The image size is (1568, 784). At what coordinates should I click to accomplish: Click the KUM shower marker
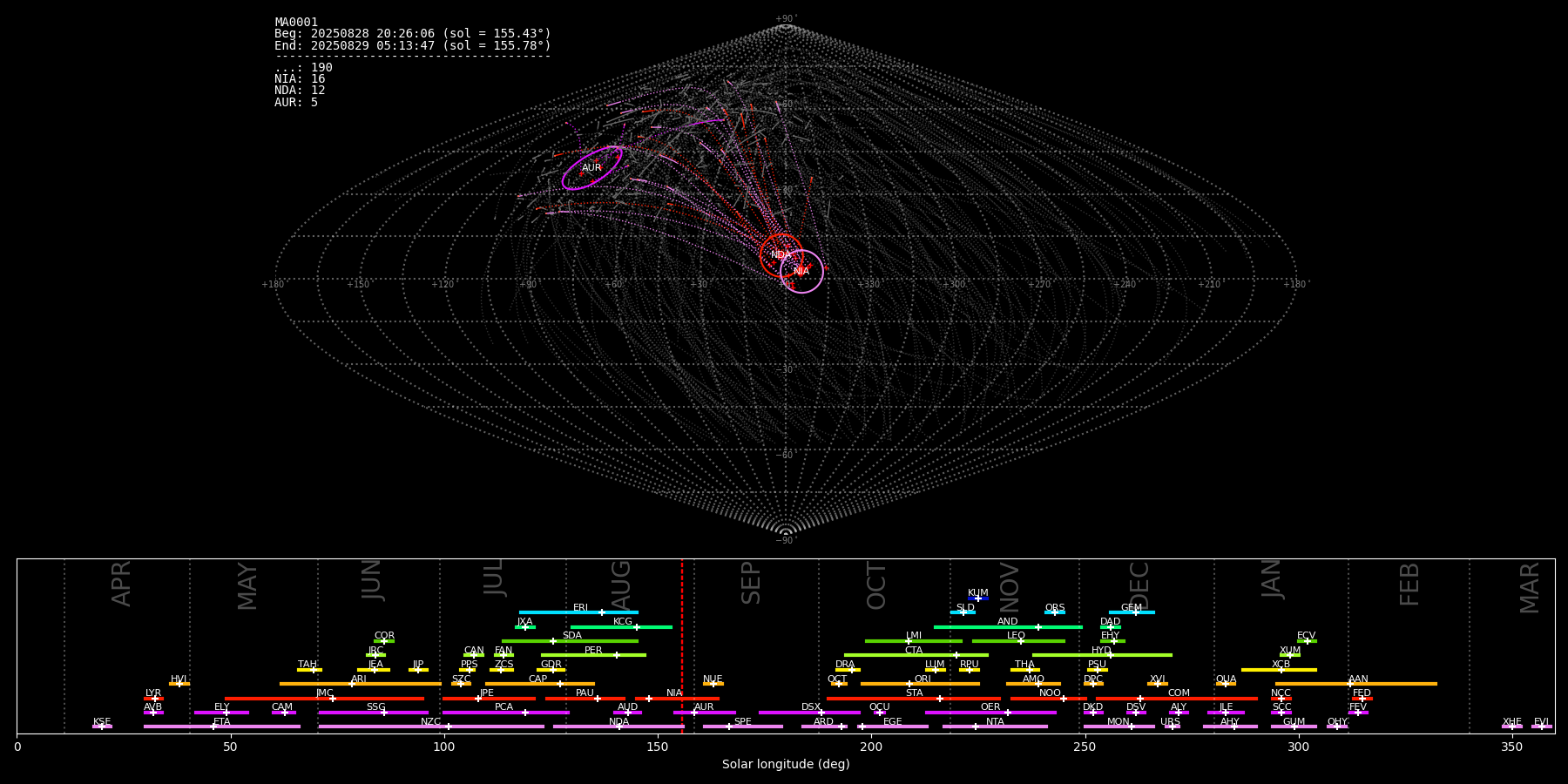pos(978,598)
